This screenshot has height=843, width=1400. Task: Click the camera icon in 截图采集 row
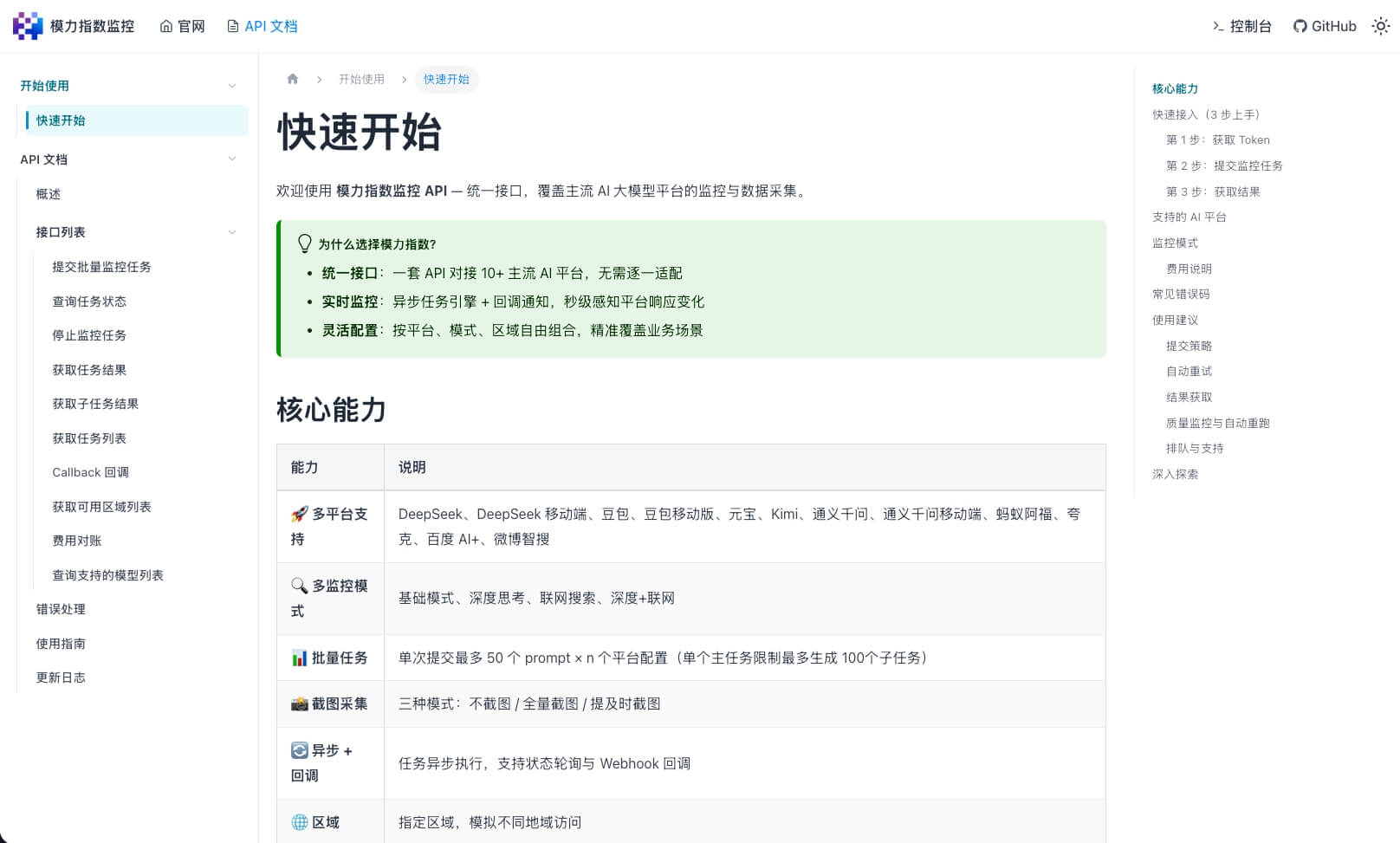tap(300, 704)
